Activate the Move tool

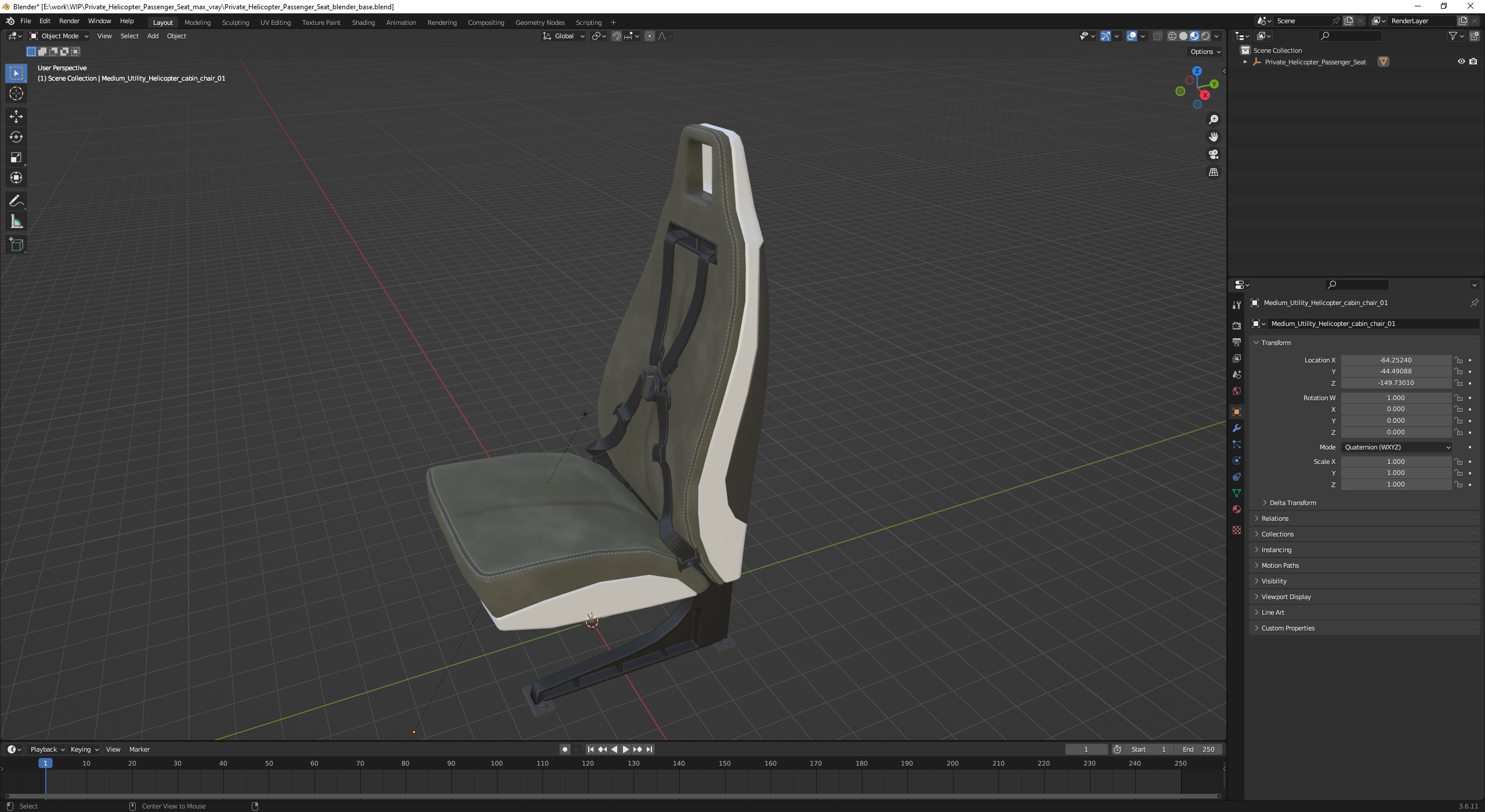click(16, 117)
